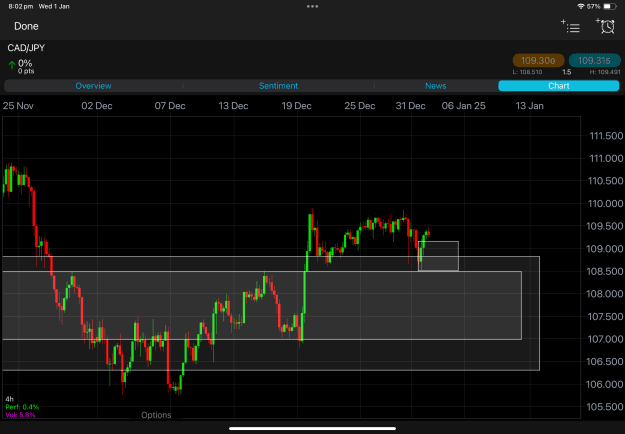
Task: Tap the 105.500 price axis label
Action: pos(605,407)
